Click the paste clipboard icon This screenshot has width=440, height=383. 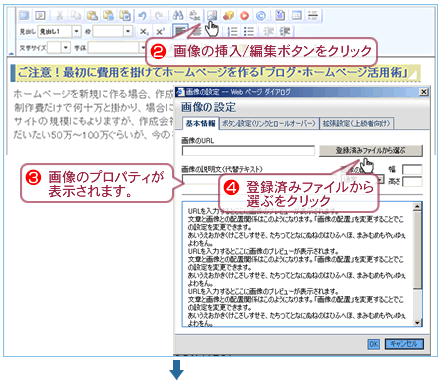pyautogui.click(x=92, y=15)
